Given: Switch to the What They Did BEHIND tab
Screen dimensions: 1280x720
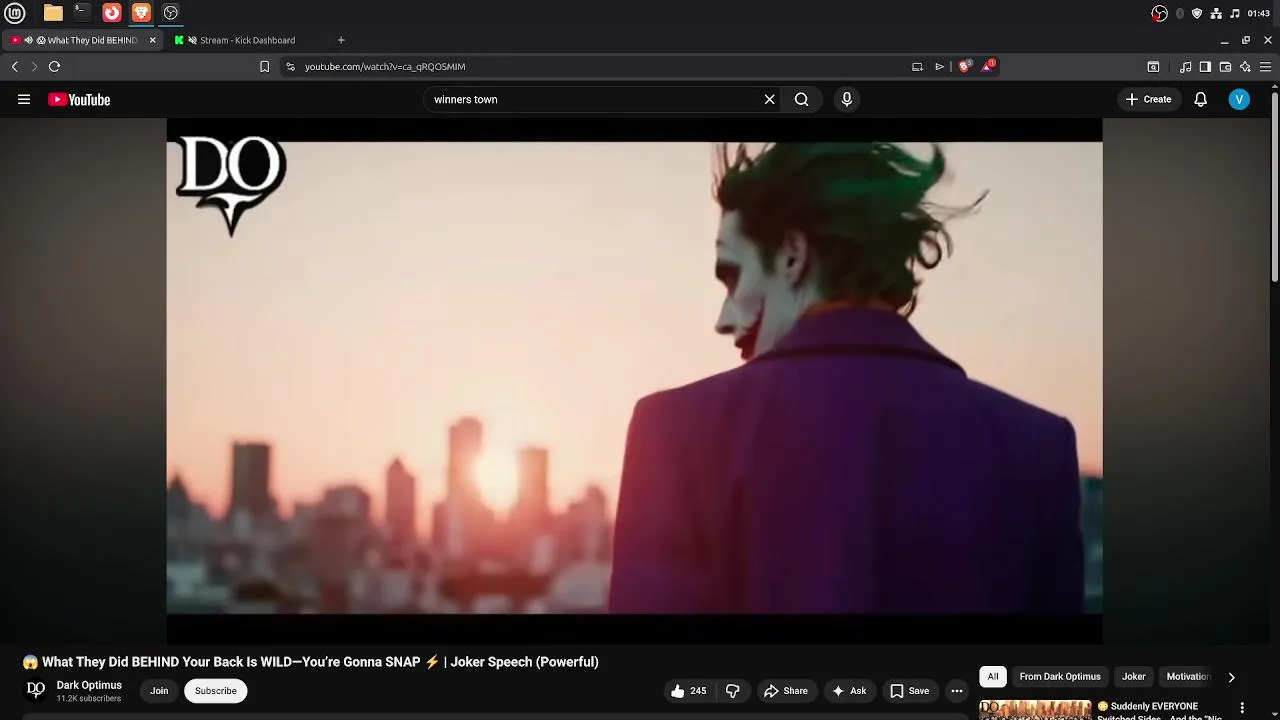Looking at the screenshot, I should [x=84, y=40].
